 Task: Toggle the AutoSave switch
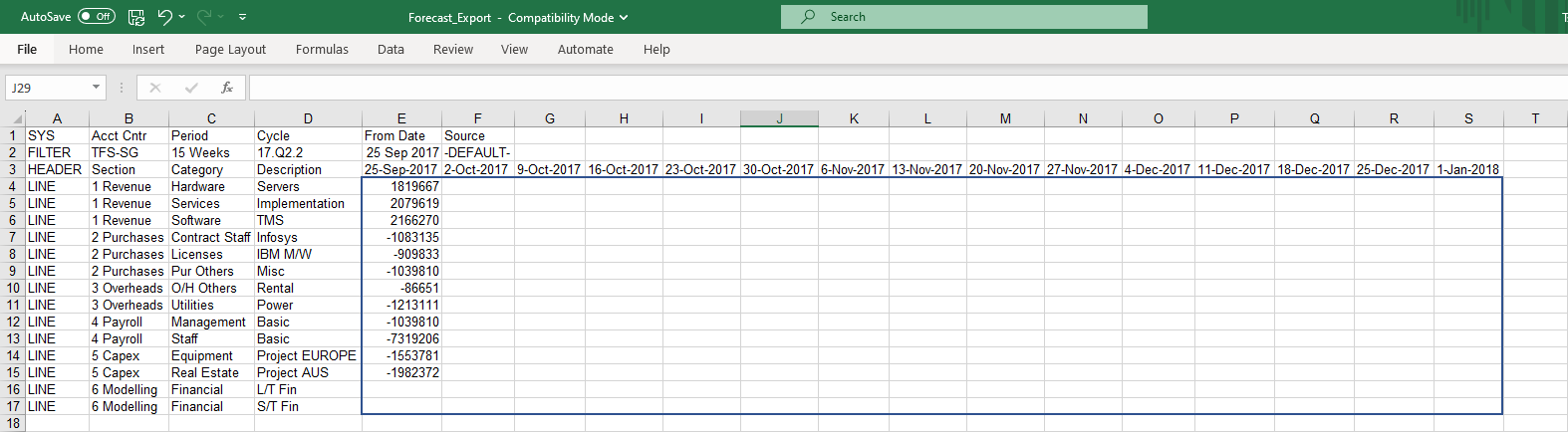pos(97,17)
